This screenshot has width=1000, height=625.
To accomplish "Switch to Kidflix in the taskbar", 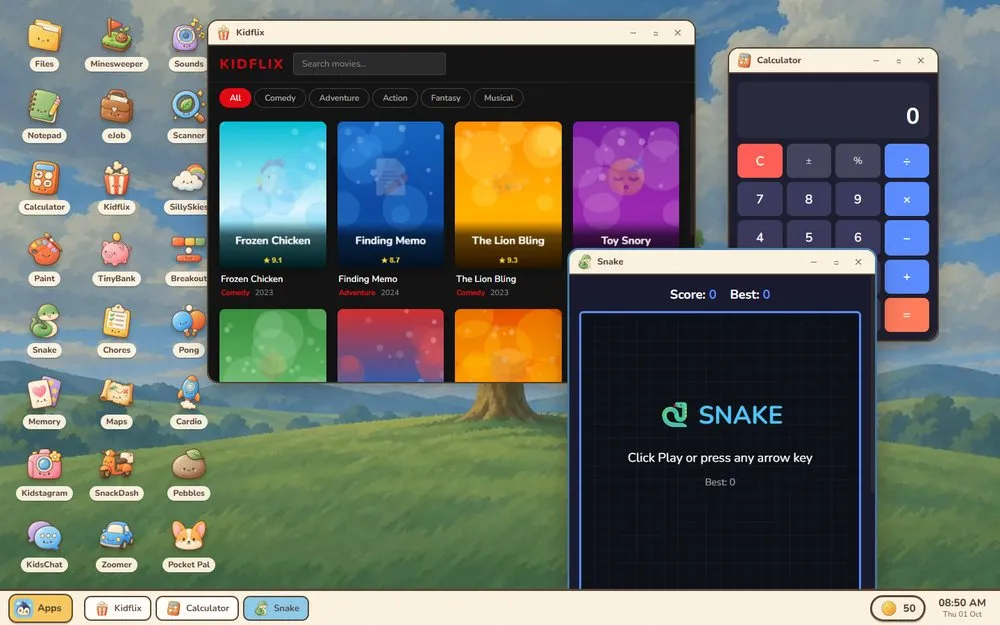I will 118,608.
